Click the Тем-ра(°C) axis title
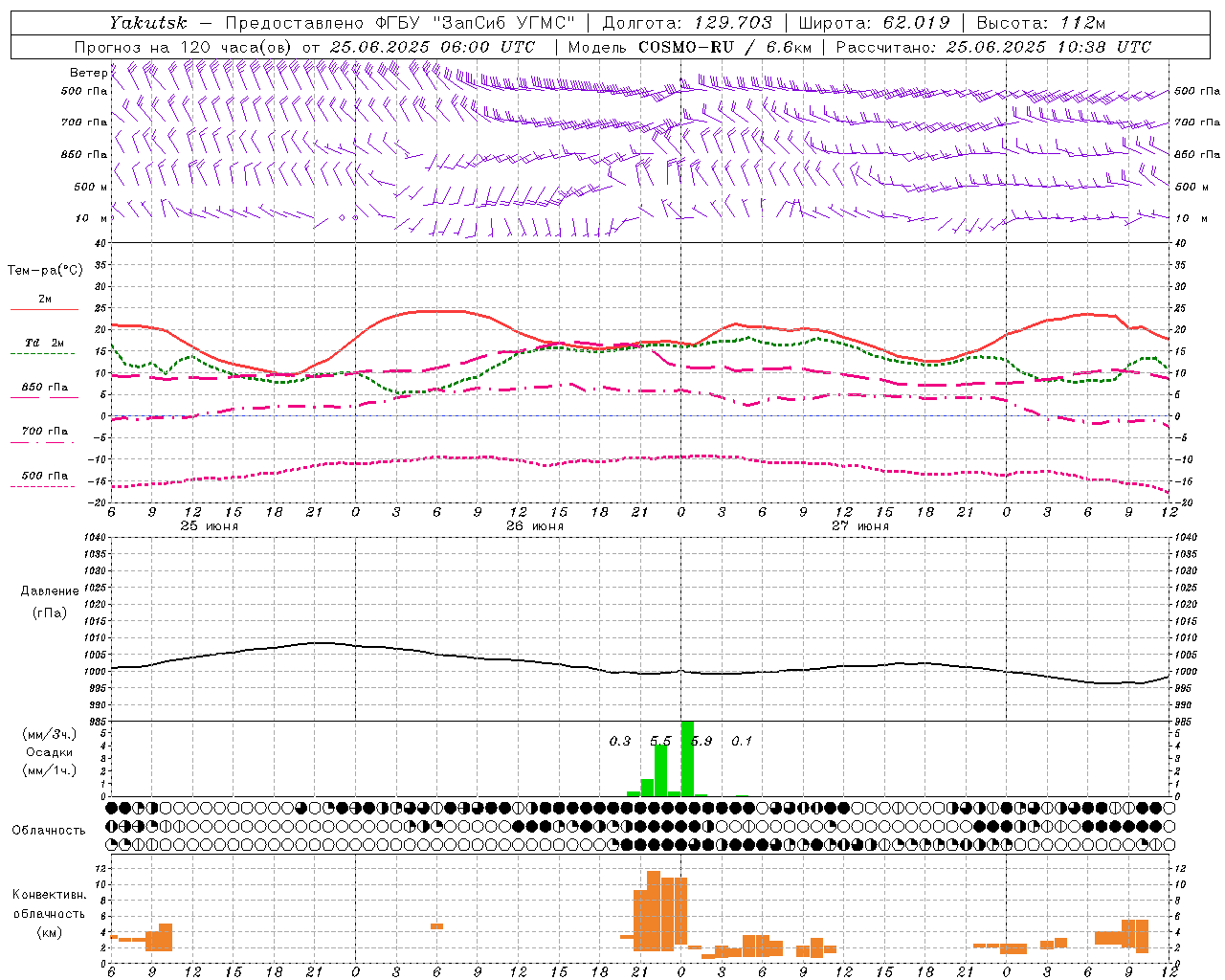 45,271
